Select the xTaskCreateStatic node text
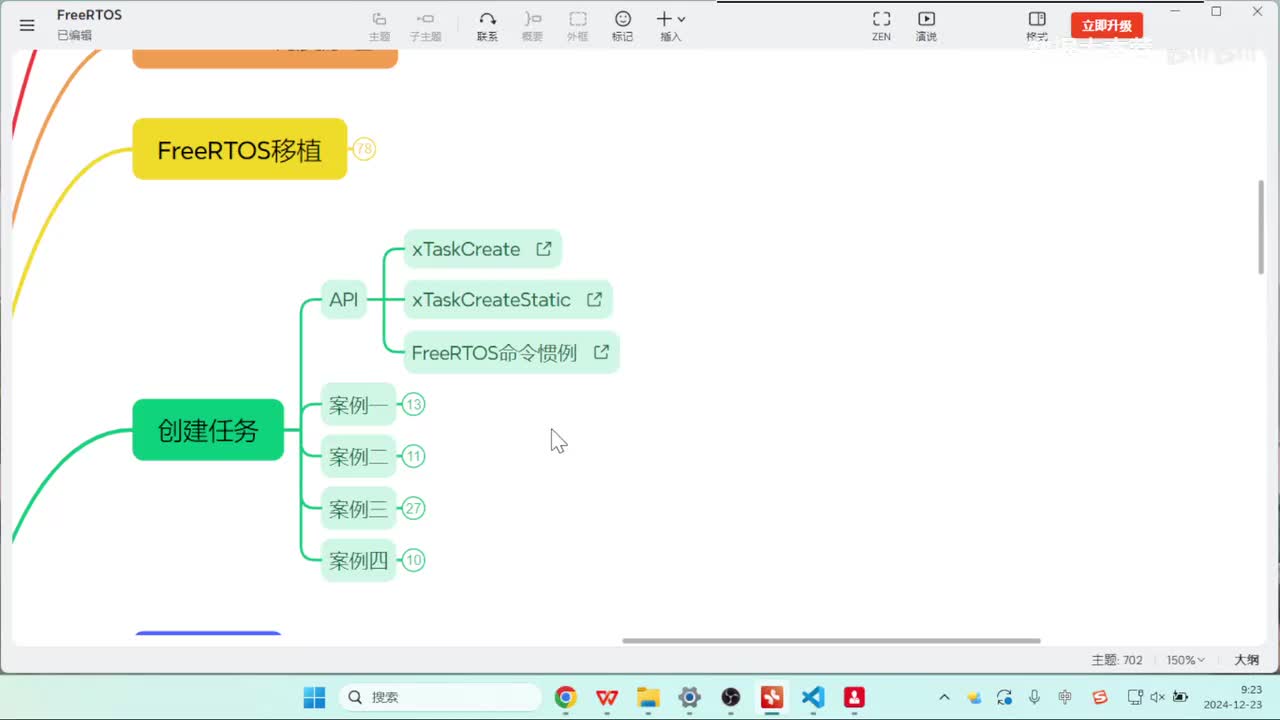Viewport: 1280px width, 720px height. pos(491,300)
